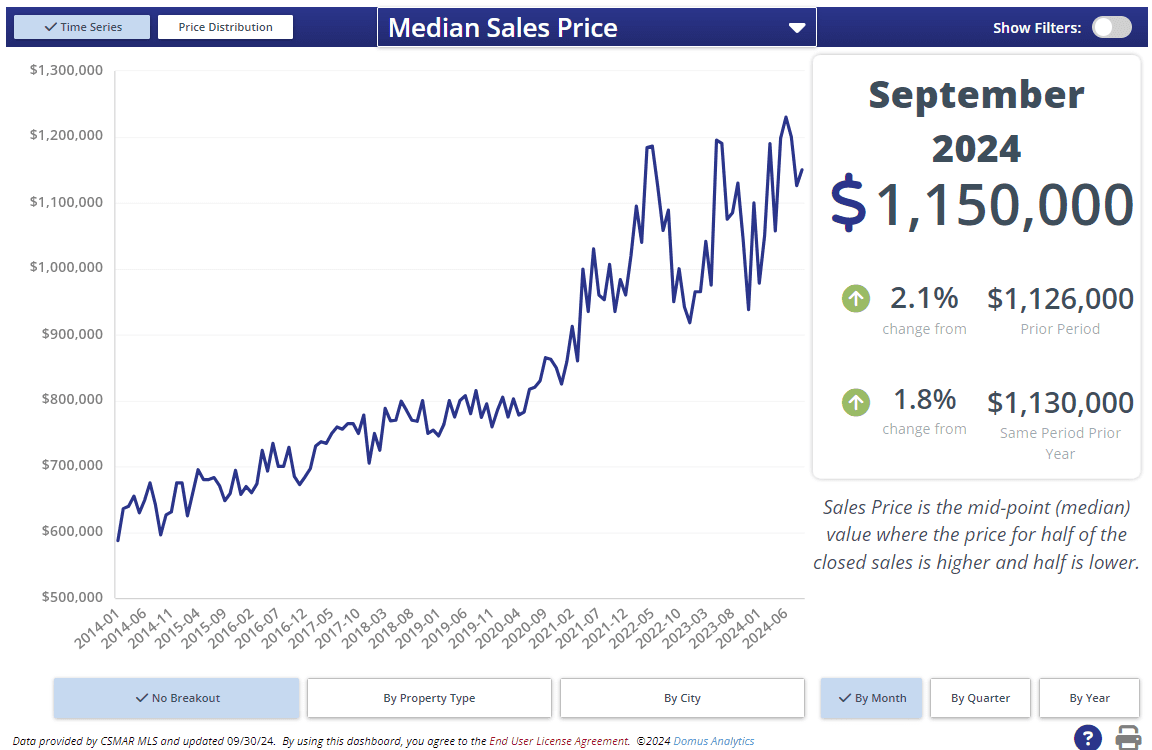Click the $1,126,000 prior period value

pos(1060,298)
